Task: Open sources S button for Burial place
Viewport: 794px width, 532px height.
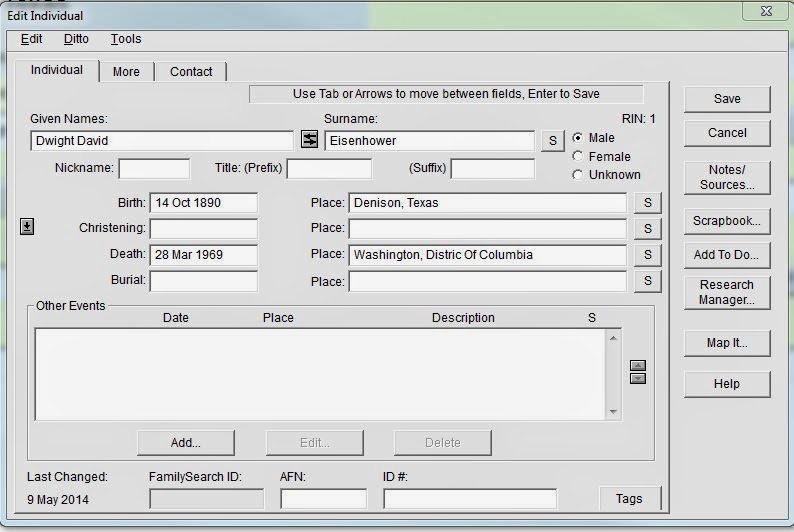Action: coord(648,280)
